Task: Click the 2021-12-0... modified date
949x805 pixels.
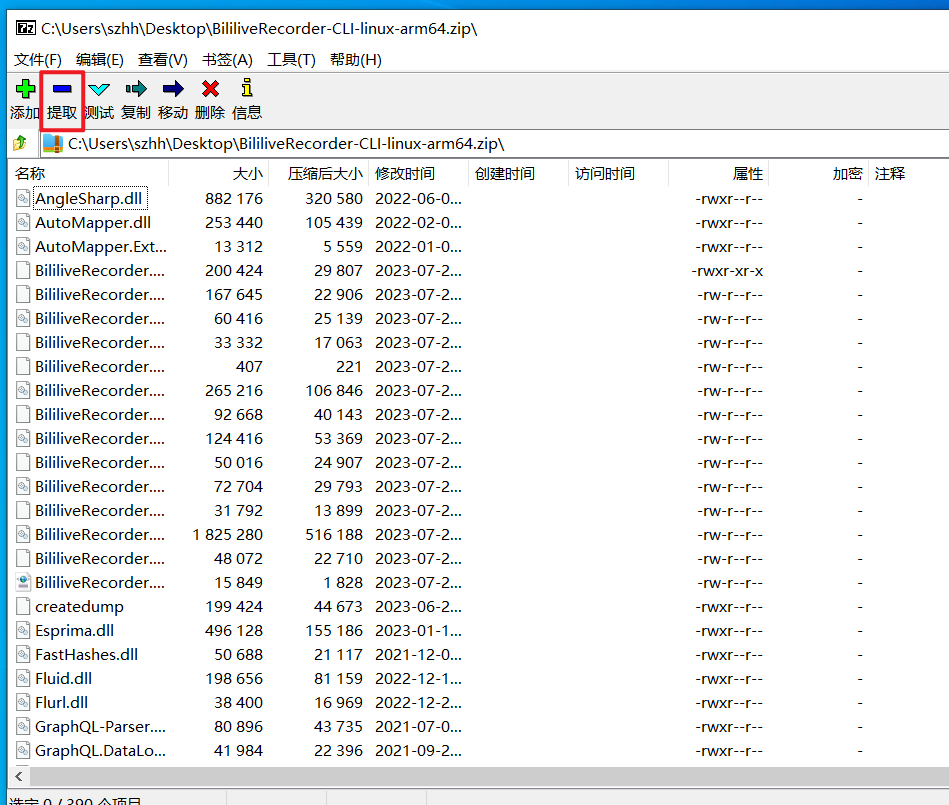Action: coord(418,654)
